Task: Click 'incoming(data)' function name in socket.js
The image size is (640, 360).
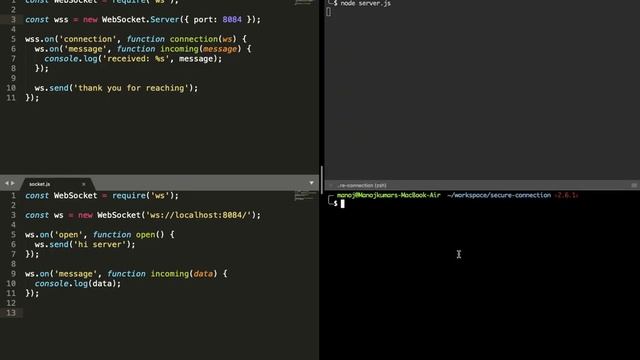Action: pyautogui.click(x=184, y=274)
